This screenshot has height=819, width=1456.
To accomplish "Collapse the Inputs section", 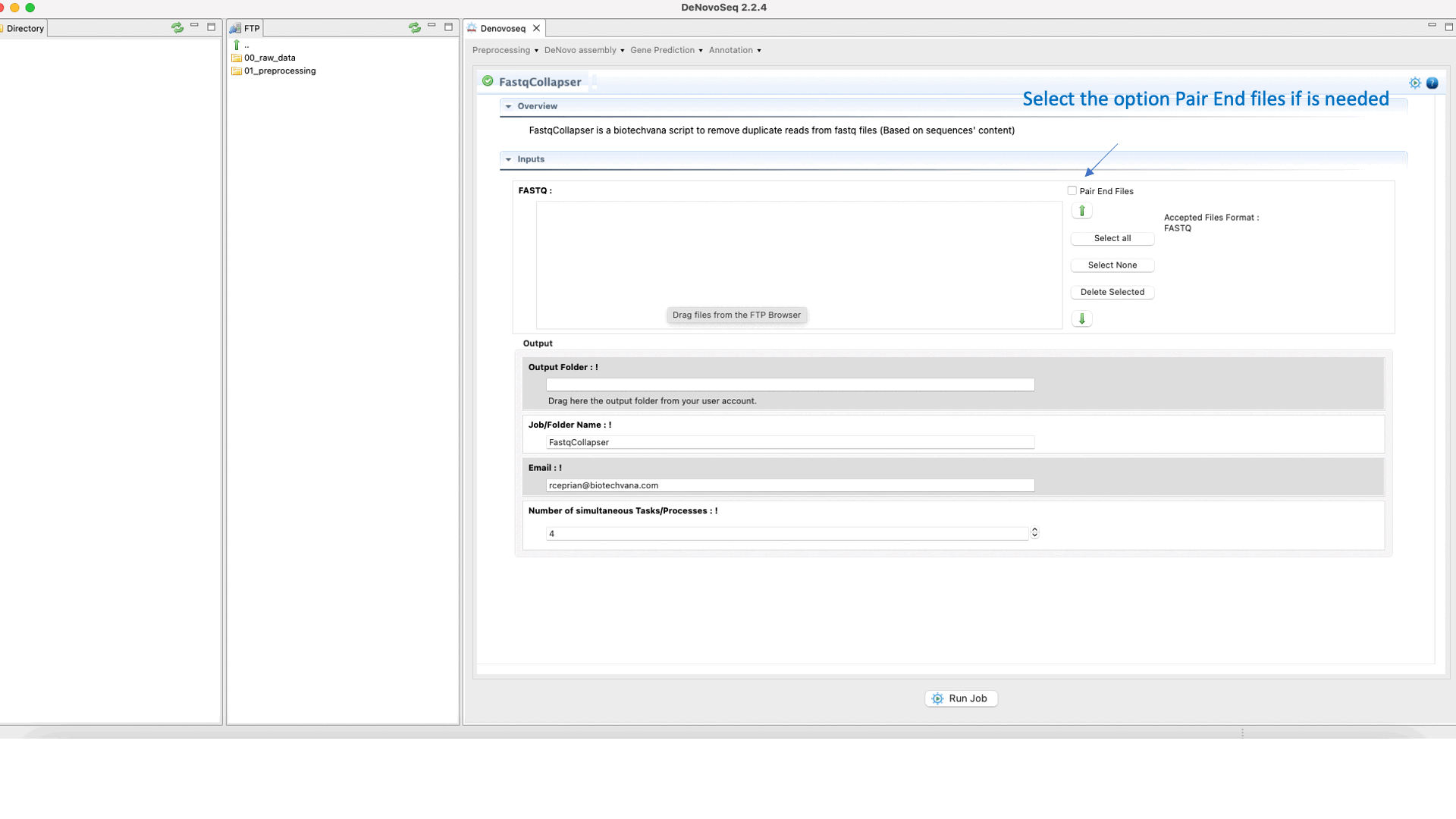I will click(x=508, y=159).
